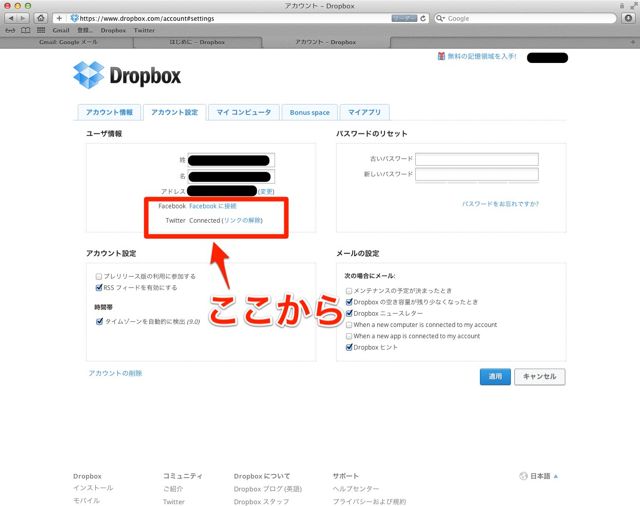Image resolution: width=640 pixels, height=506 pixels.
Task: Click the globe icon beside 日本語
Action: click(x=523, y=476)
